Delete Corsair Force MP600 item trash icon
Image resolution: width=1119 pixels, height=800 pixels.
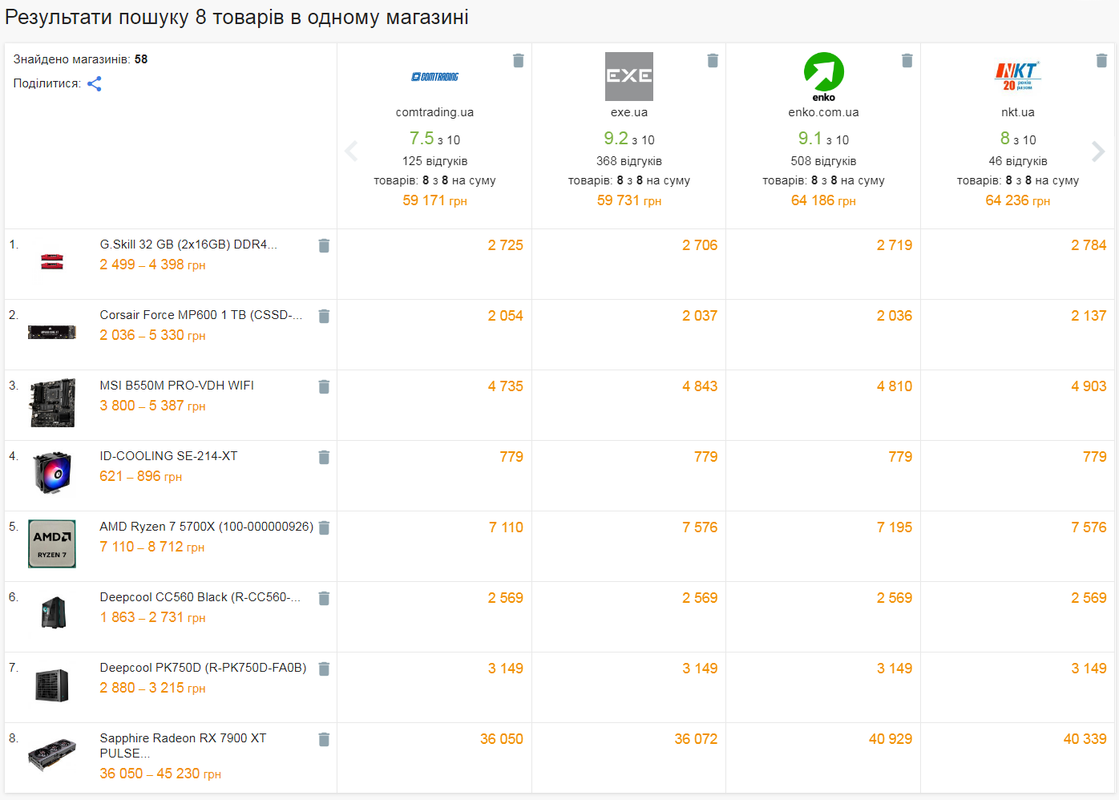pos(324,316)
